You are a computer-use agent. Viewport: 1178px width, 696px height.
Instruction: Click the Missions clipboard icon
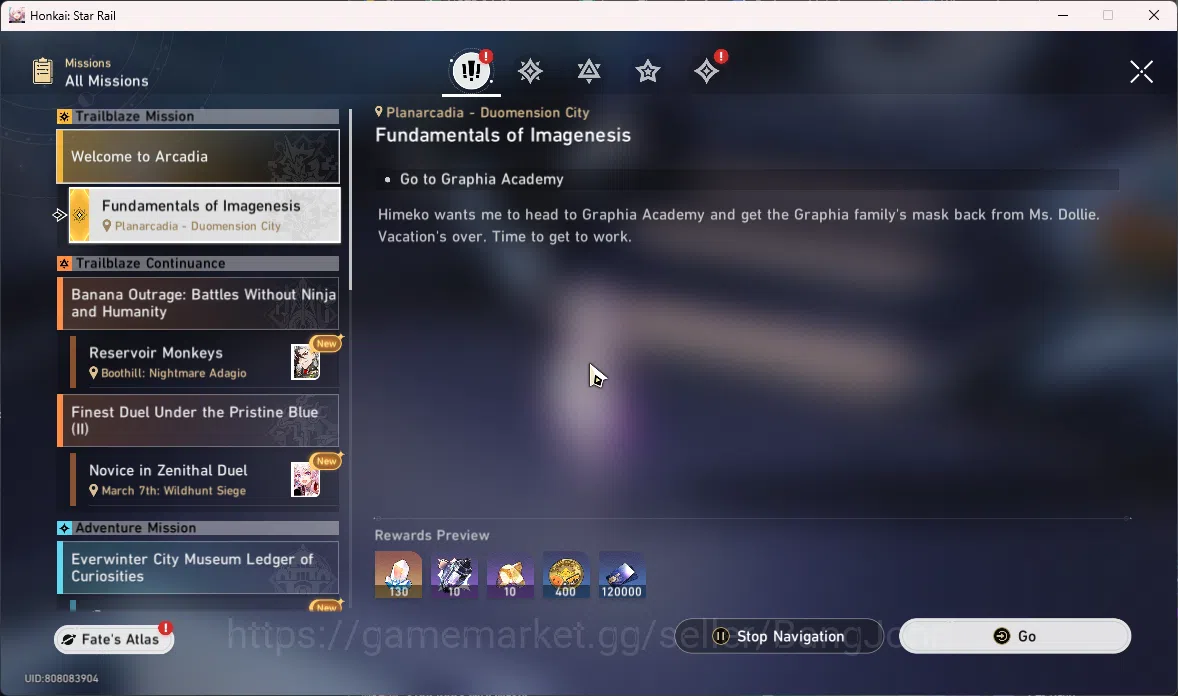[43, 71]
